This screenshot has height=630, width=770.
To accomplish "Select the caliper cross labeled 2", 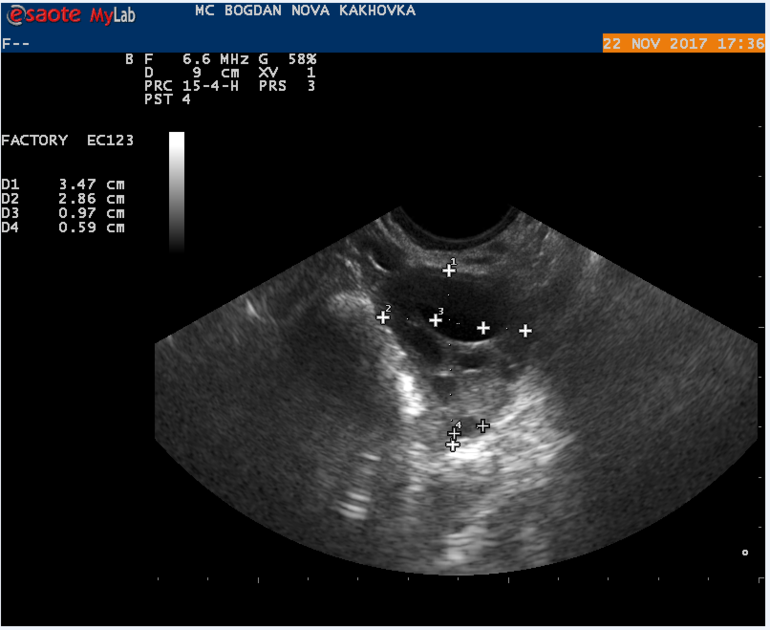I will coord(382,318).
